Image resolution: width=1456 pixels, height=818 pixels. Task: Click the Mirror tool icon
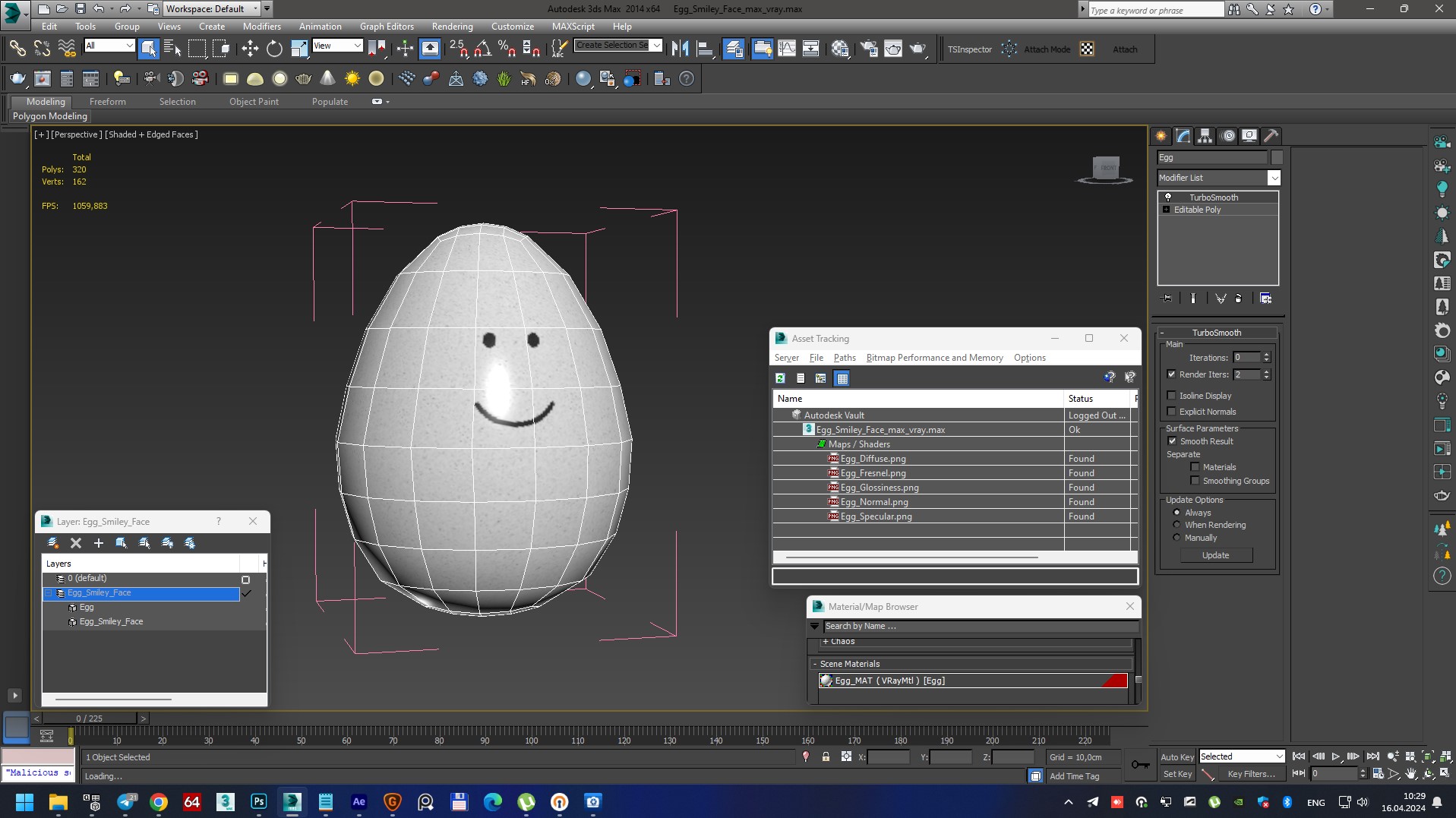[x=681, y=49]
